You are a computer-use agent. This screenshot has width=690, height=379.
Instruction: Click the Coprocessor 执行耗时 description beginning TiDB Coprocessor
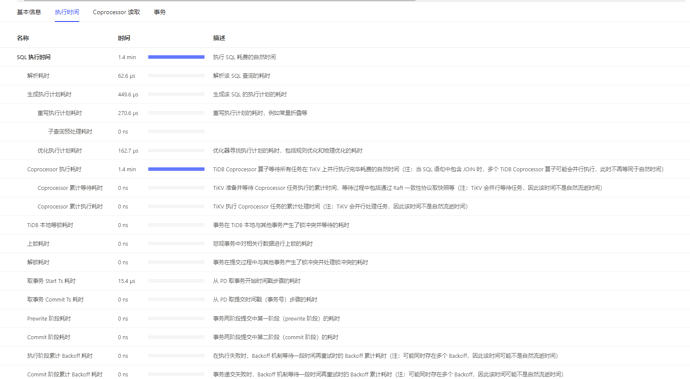coord(438,169)
